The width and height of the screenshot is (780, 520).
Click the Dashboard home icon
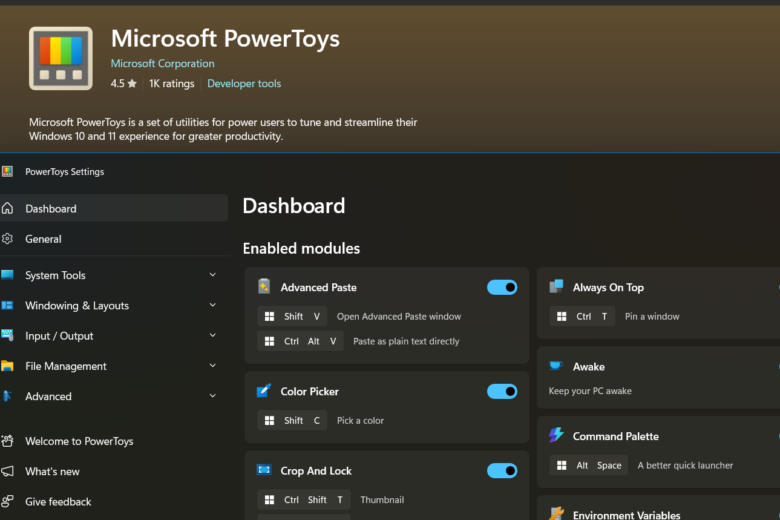(x=7, y=208)
